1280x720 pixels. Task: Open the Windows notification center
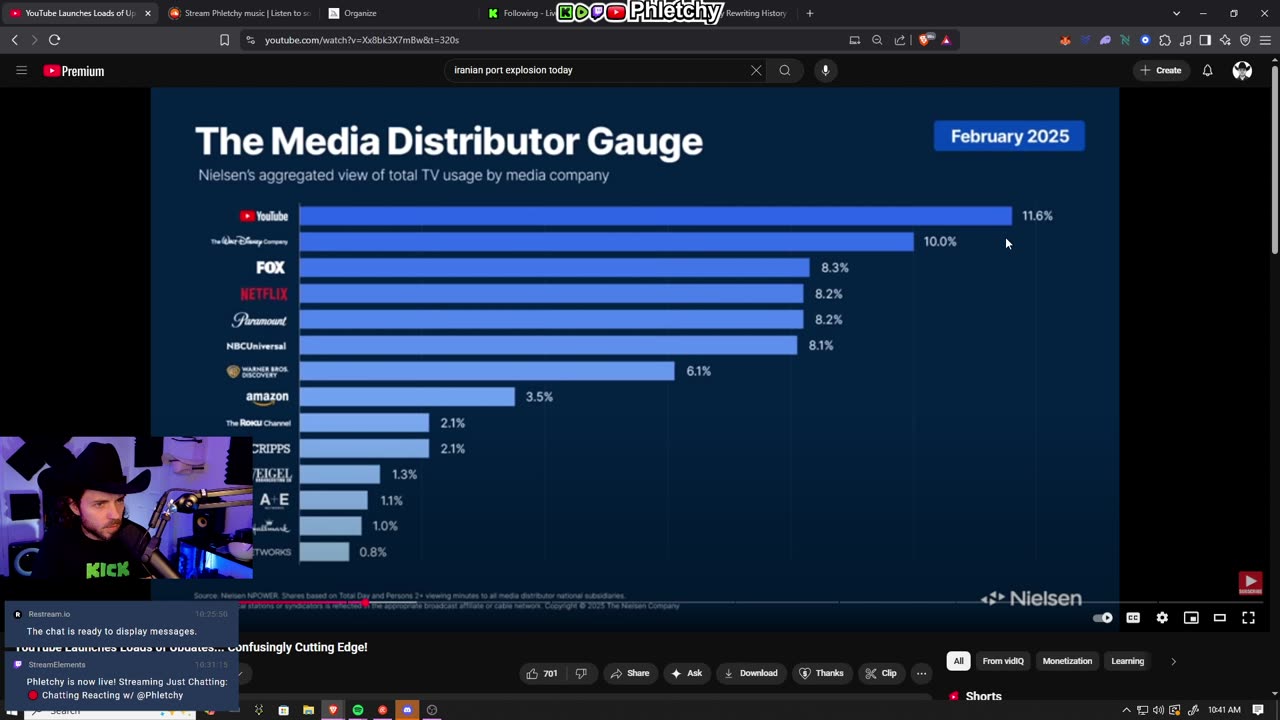pos(1259,710)
